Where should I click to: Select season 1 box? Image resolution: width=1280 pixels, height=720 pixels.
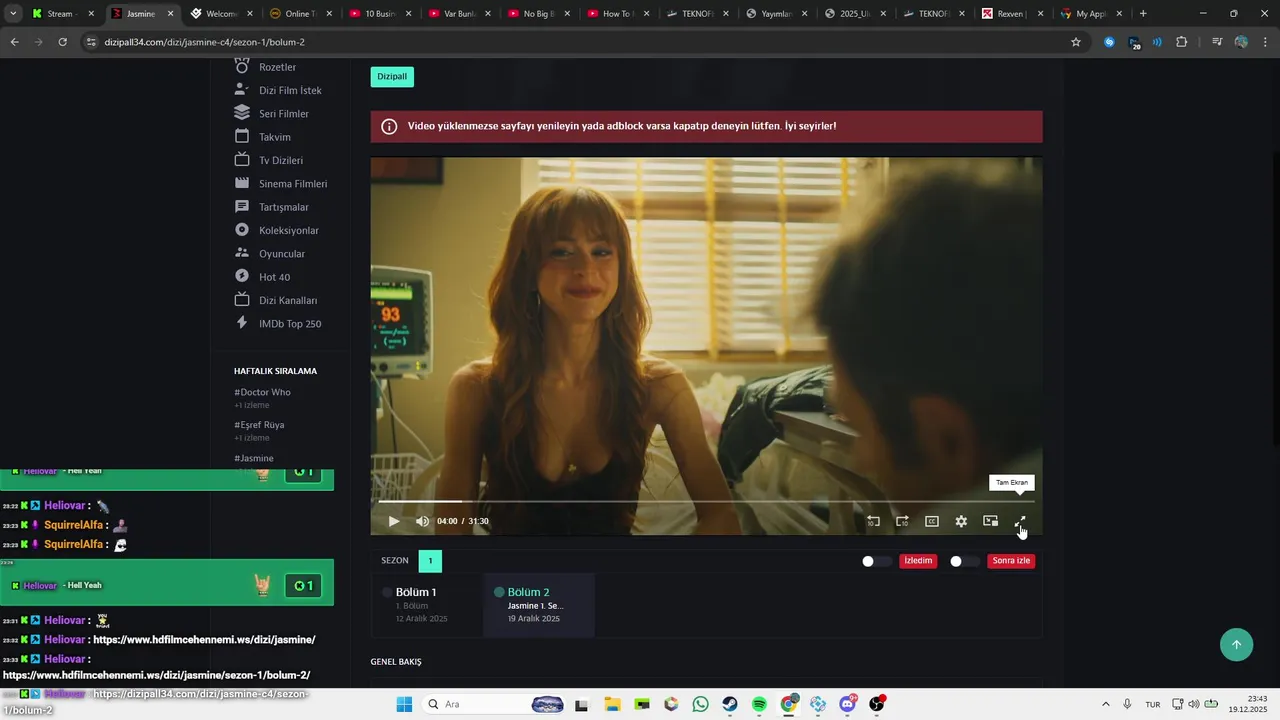430,561
